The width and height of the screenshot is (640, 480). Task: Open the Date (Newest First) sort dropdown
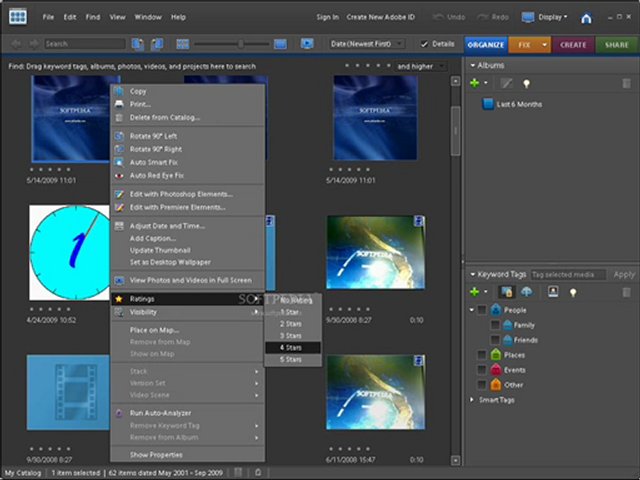pyautogui.click(x=367, y=44)
